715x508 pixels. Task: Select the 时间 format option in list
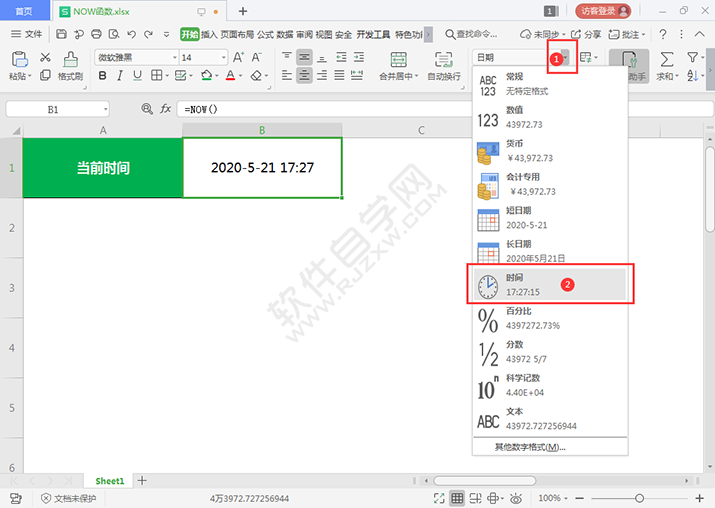click(x=550, y=285)
